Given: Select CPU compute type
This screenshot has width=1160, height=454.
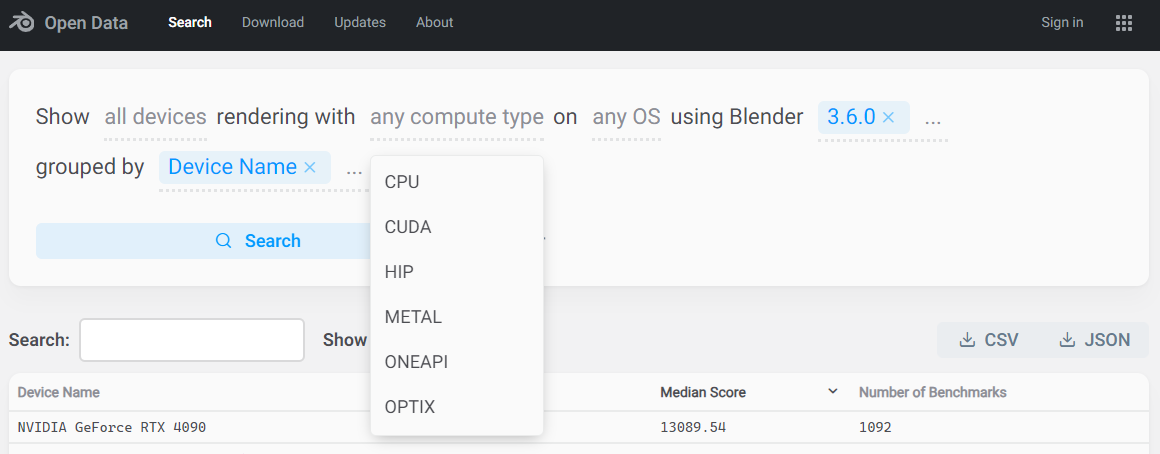Looking at the screenshot, I should click(x=456, y=182).
